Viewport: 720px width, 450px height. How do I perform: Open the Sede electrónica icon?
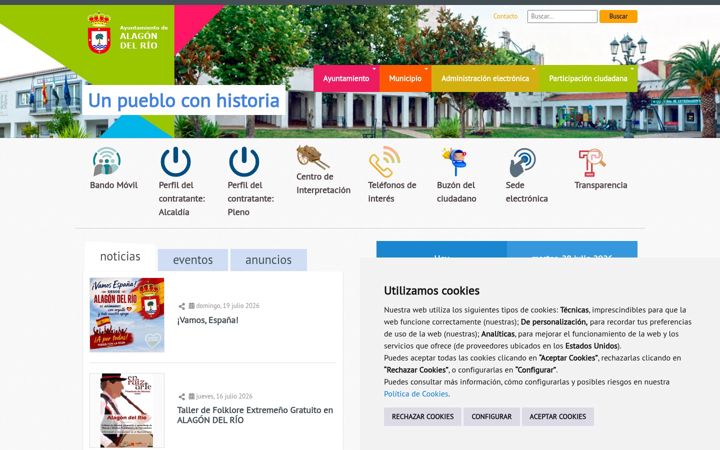coord(523,162)
